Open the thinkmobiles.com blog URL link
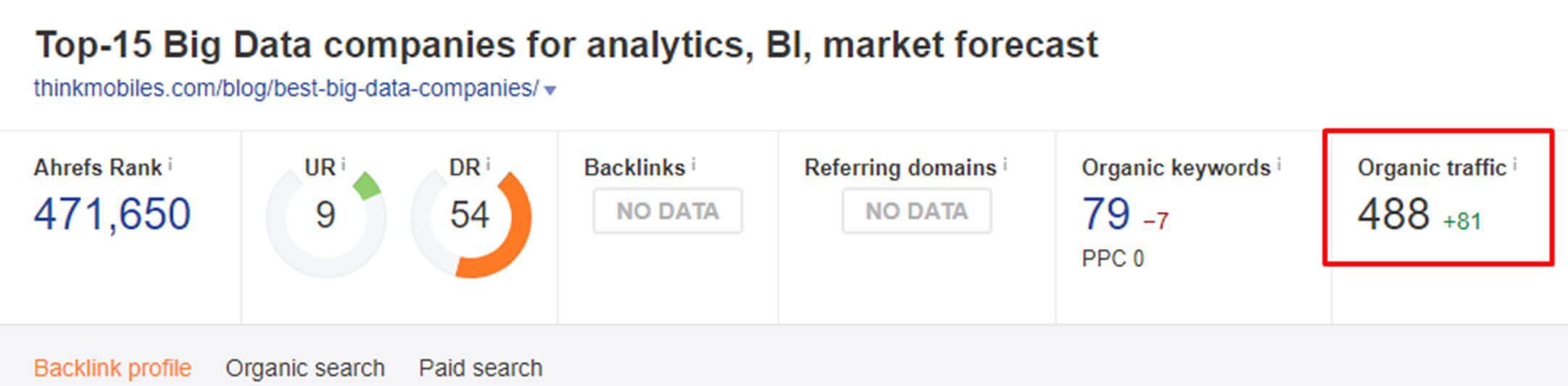Image resolution: width=1568 pixels, height=386 pixels. click(286, 89)
